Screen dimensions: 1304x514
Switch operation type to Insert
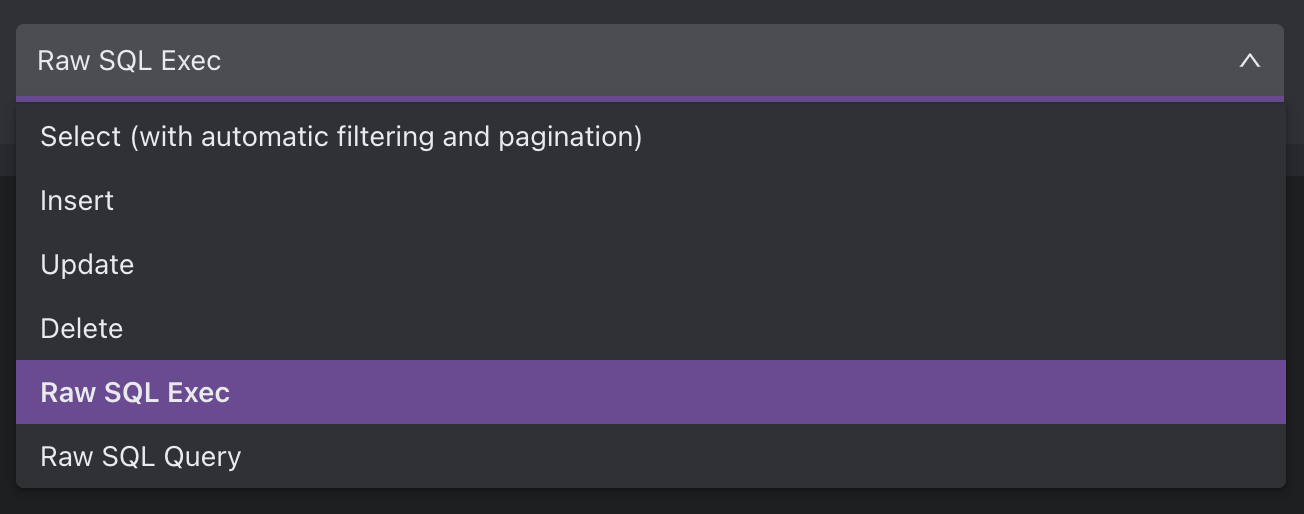point(650,200)
